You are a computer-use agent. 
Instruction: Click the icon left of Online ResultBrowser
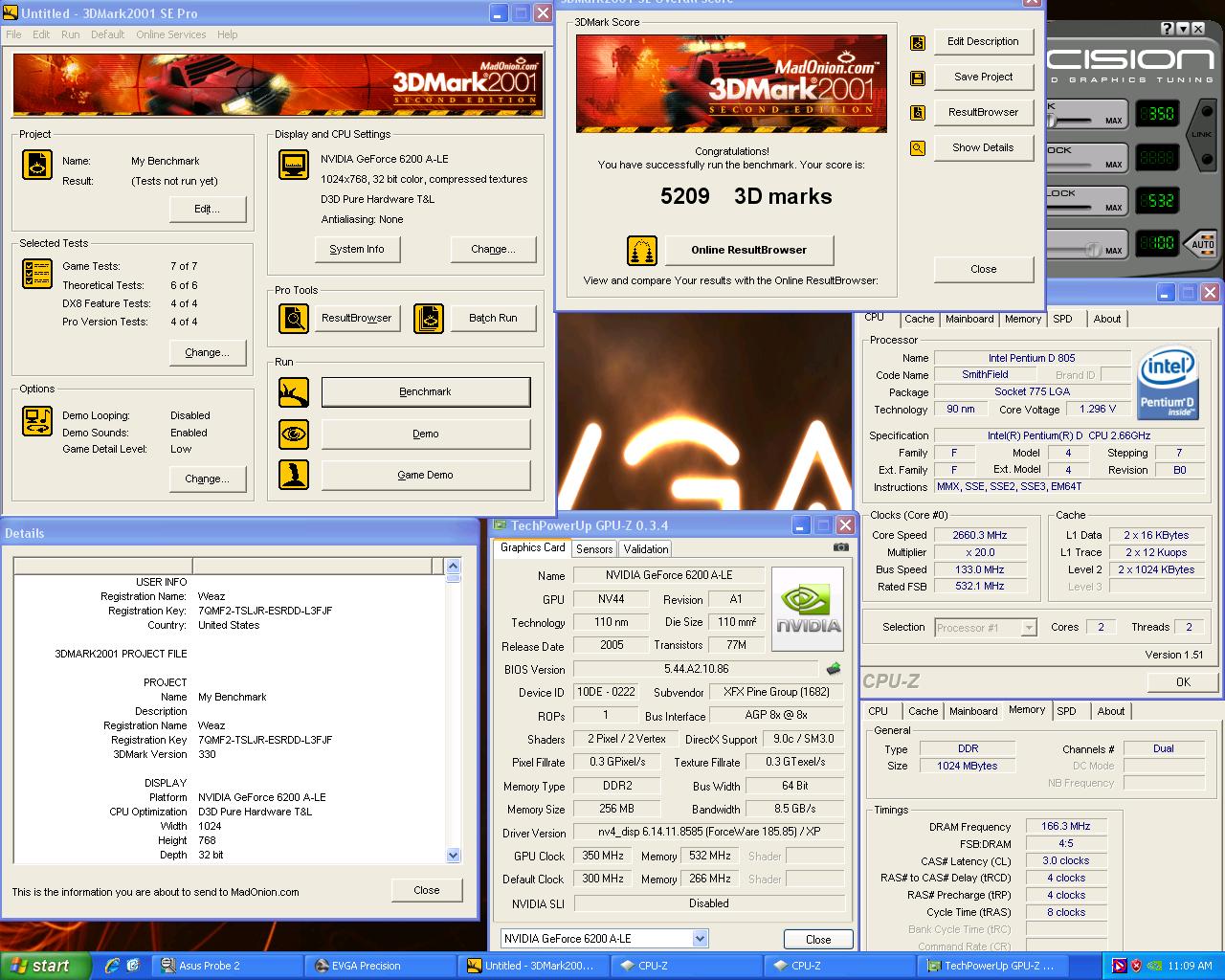[x=642, y=251]
